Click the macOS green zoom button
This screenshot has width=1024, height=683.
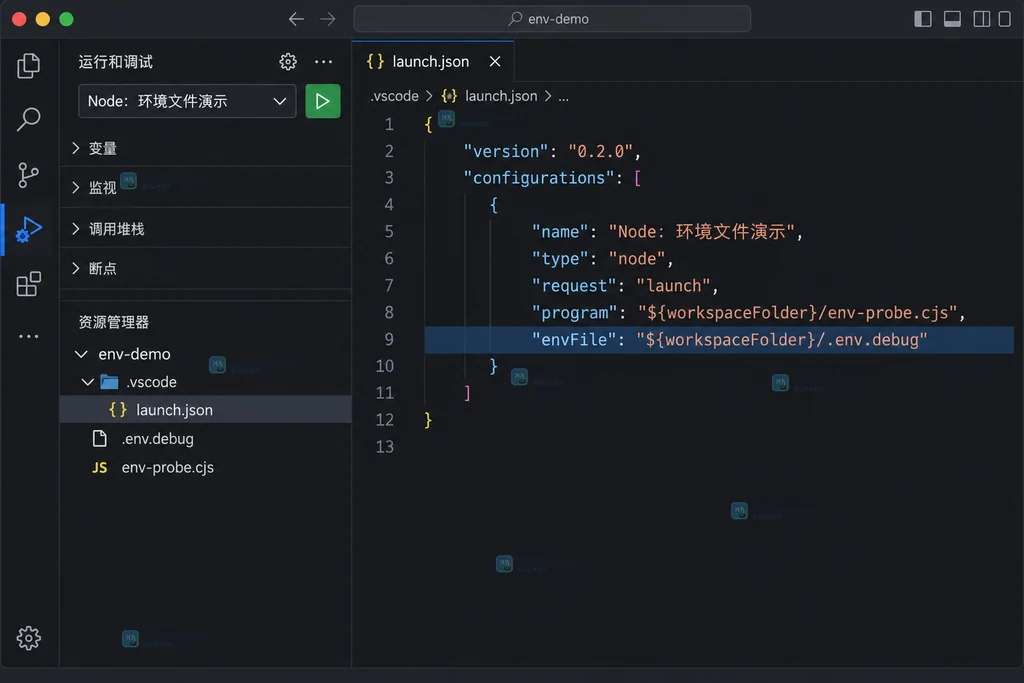click(x=66, y=19)
